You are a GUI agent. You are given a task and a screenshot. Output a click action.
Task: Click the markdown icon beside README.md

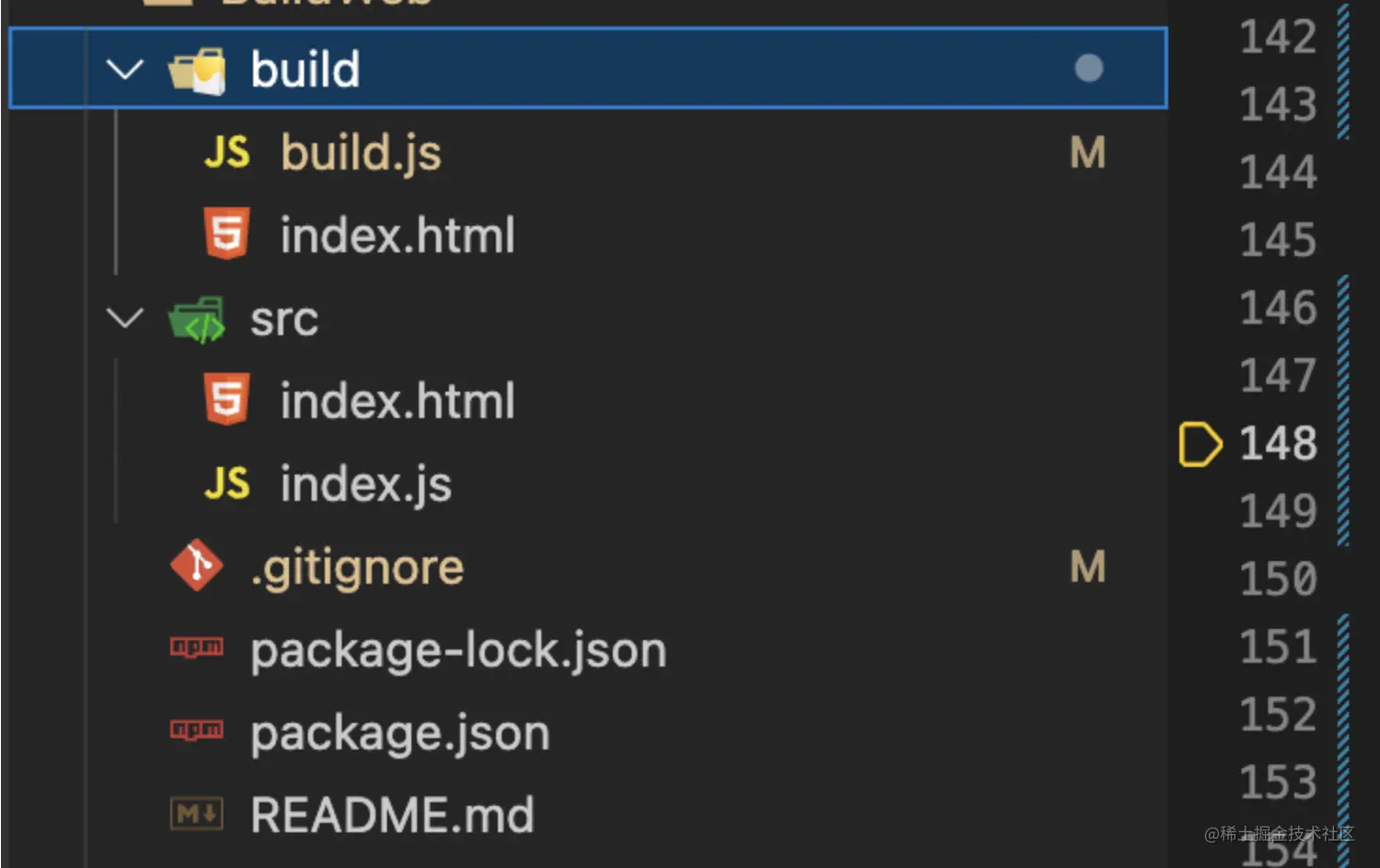pos(197,813)
